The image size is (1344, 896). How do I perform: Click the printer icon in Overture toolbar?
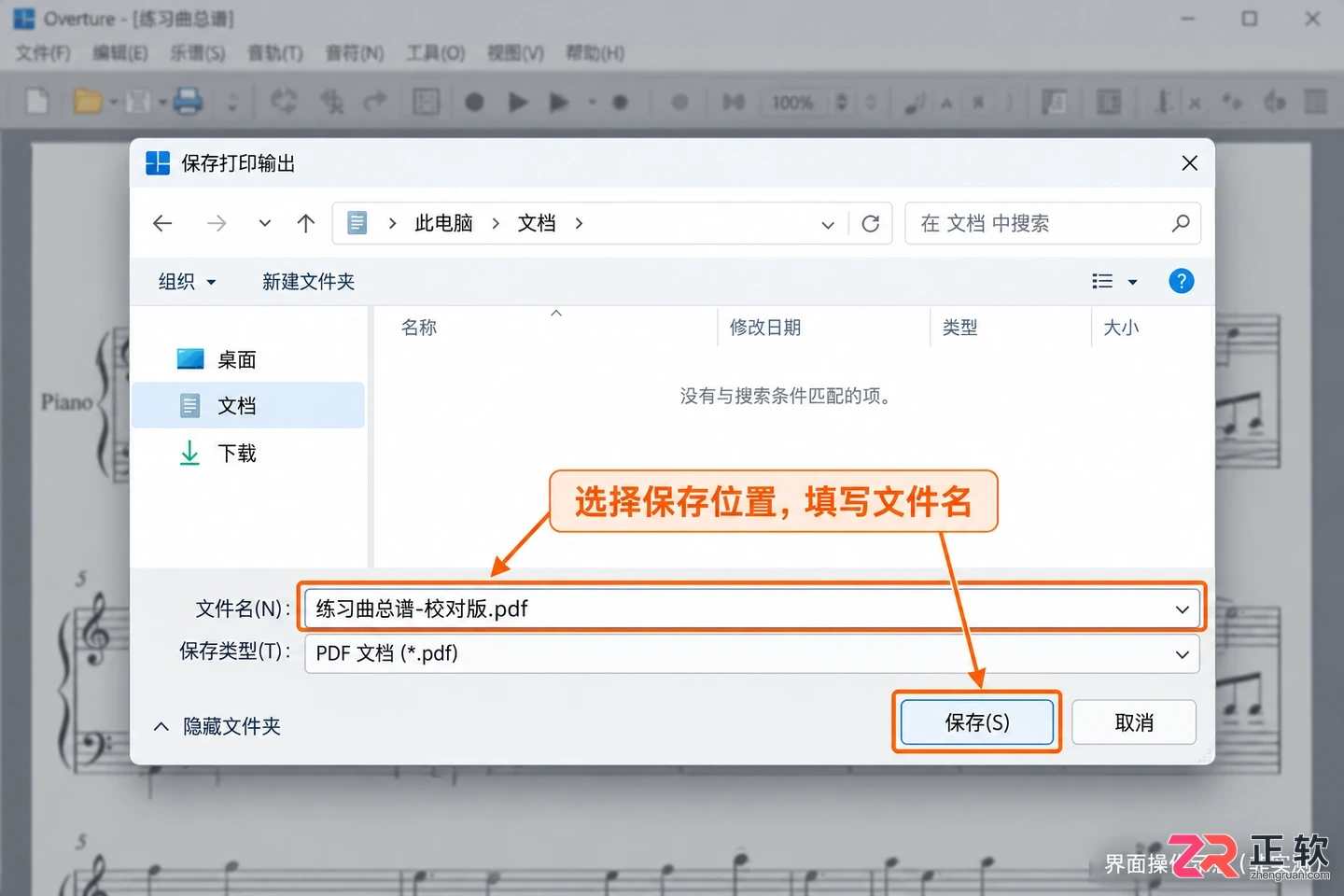(188, 101)
